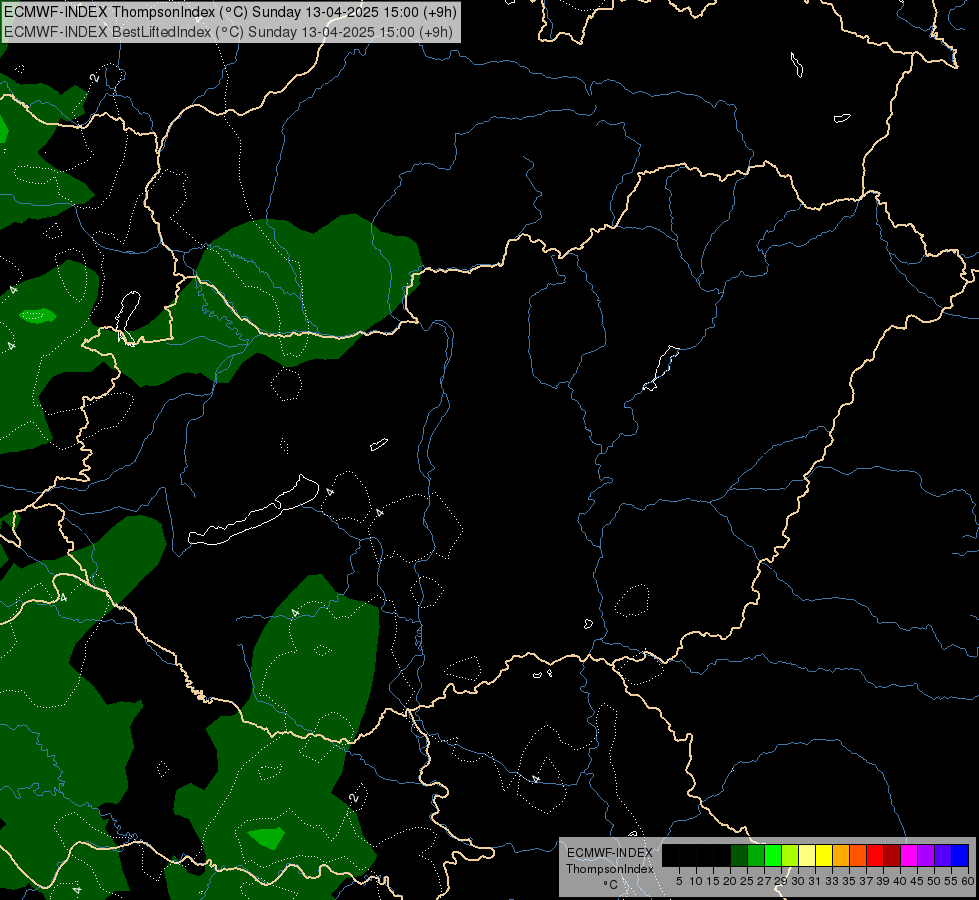Click the legend tick value '45'
The image size is (979, 900).
[917, 881]
